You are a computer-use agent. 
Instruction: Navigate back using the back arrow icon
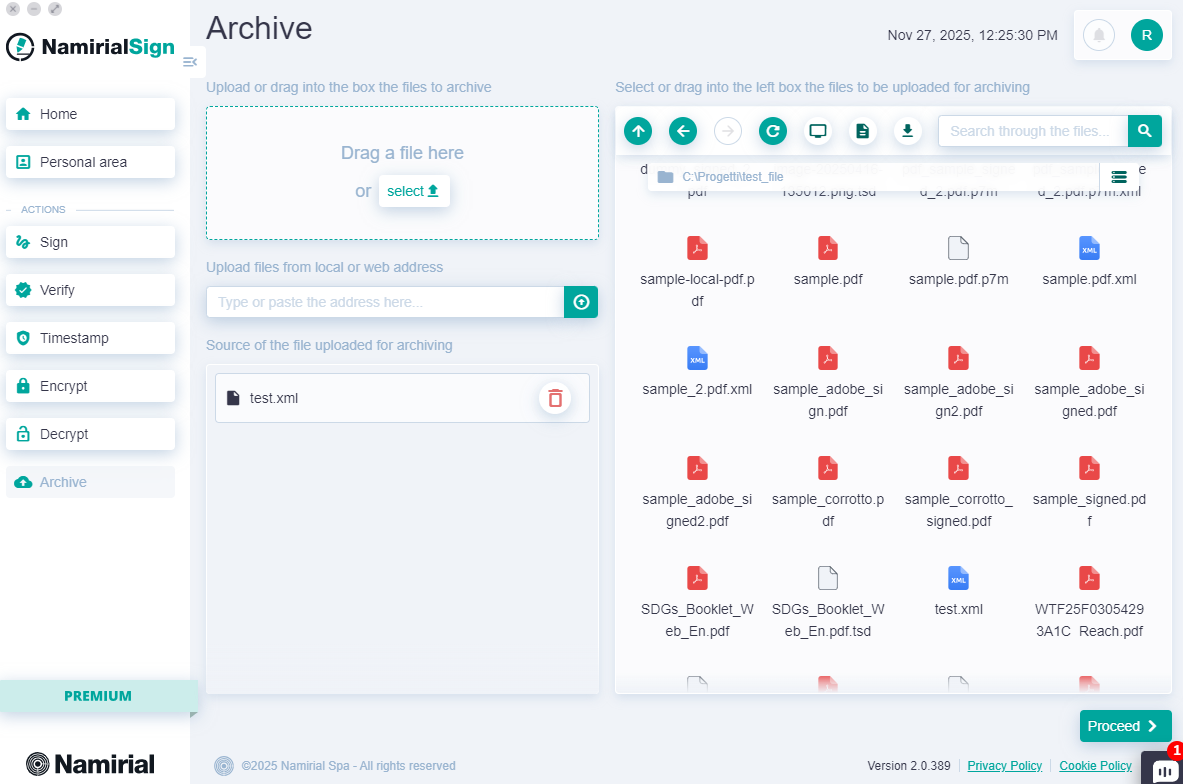point(682,130)
